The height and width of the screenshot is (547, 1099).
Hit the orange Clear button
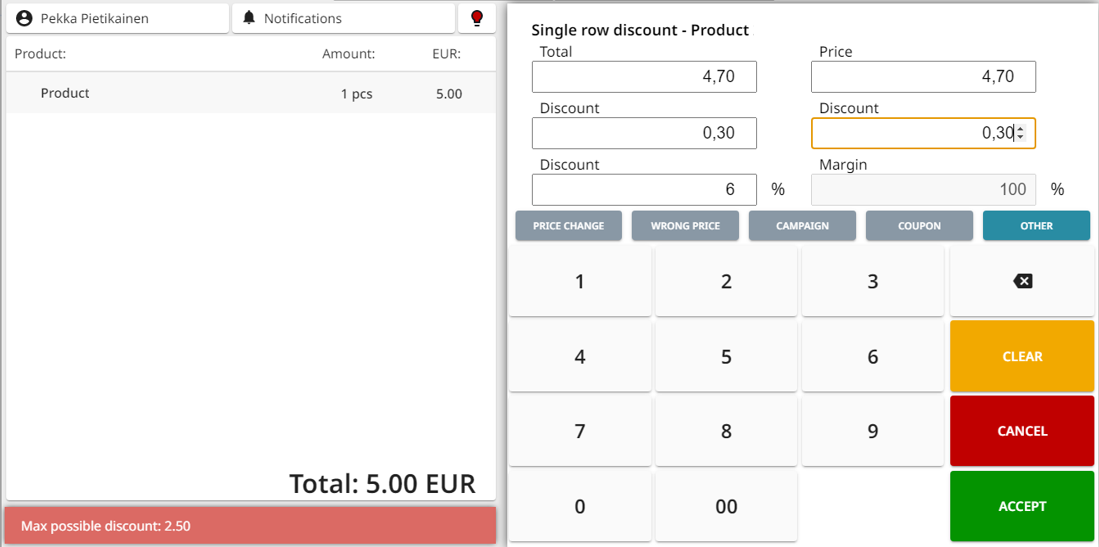1022,356
